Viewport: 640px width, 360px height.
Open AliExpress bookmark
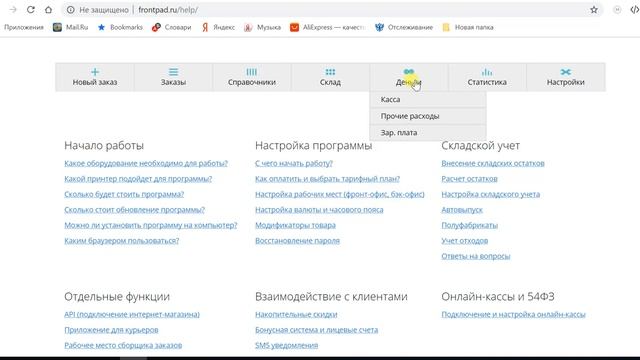328,27
